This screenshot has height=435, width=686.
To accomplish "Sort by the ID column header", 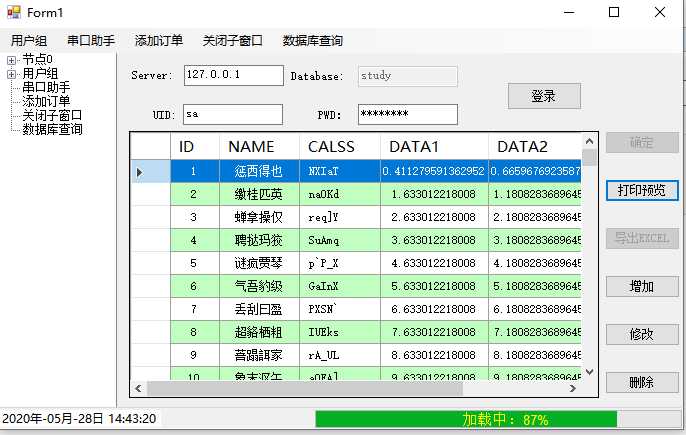I will pos(195,147).
